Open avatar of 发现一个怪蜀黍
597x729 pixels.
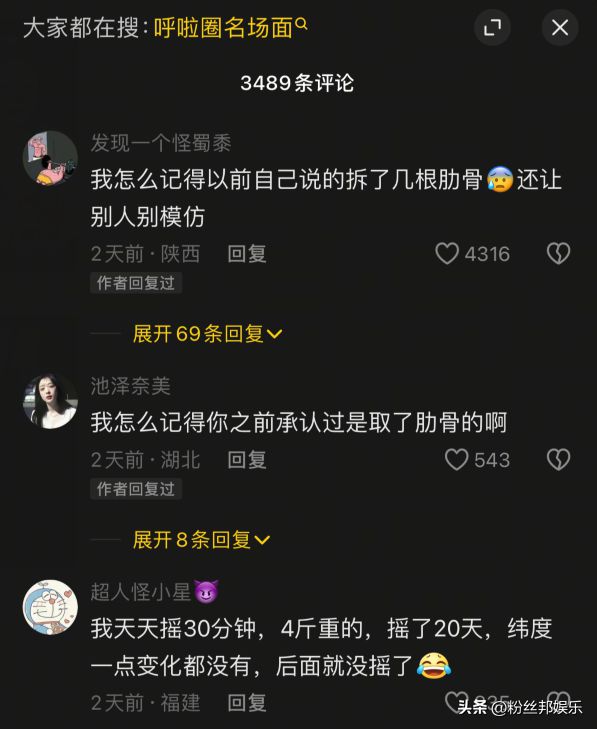(x=50, y=158)
